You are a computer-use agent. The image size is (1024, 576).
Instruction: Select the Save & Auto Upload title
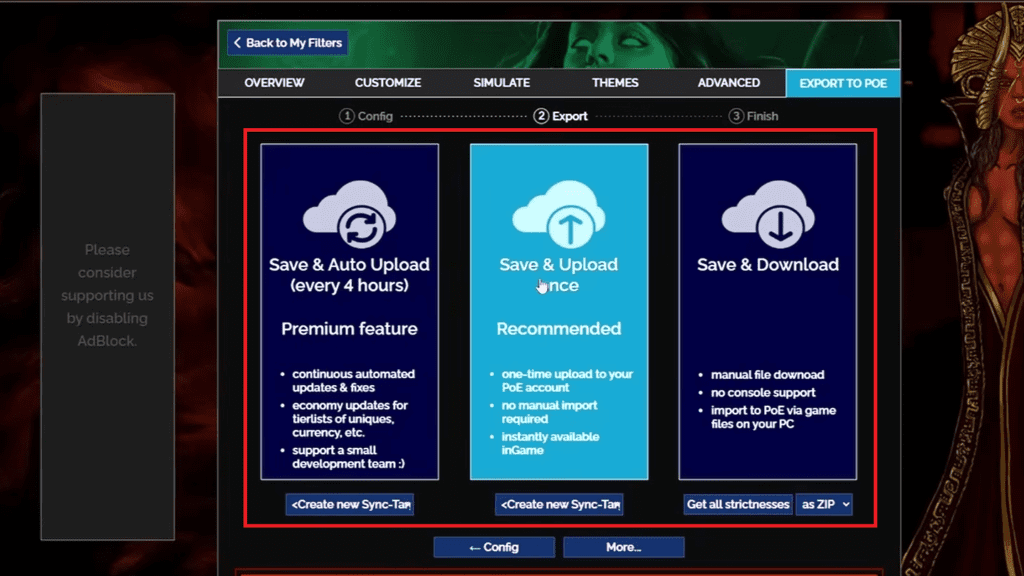[349, 275]
